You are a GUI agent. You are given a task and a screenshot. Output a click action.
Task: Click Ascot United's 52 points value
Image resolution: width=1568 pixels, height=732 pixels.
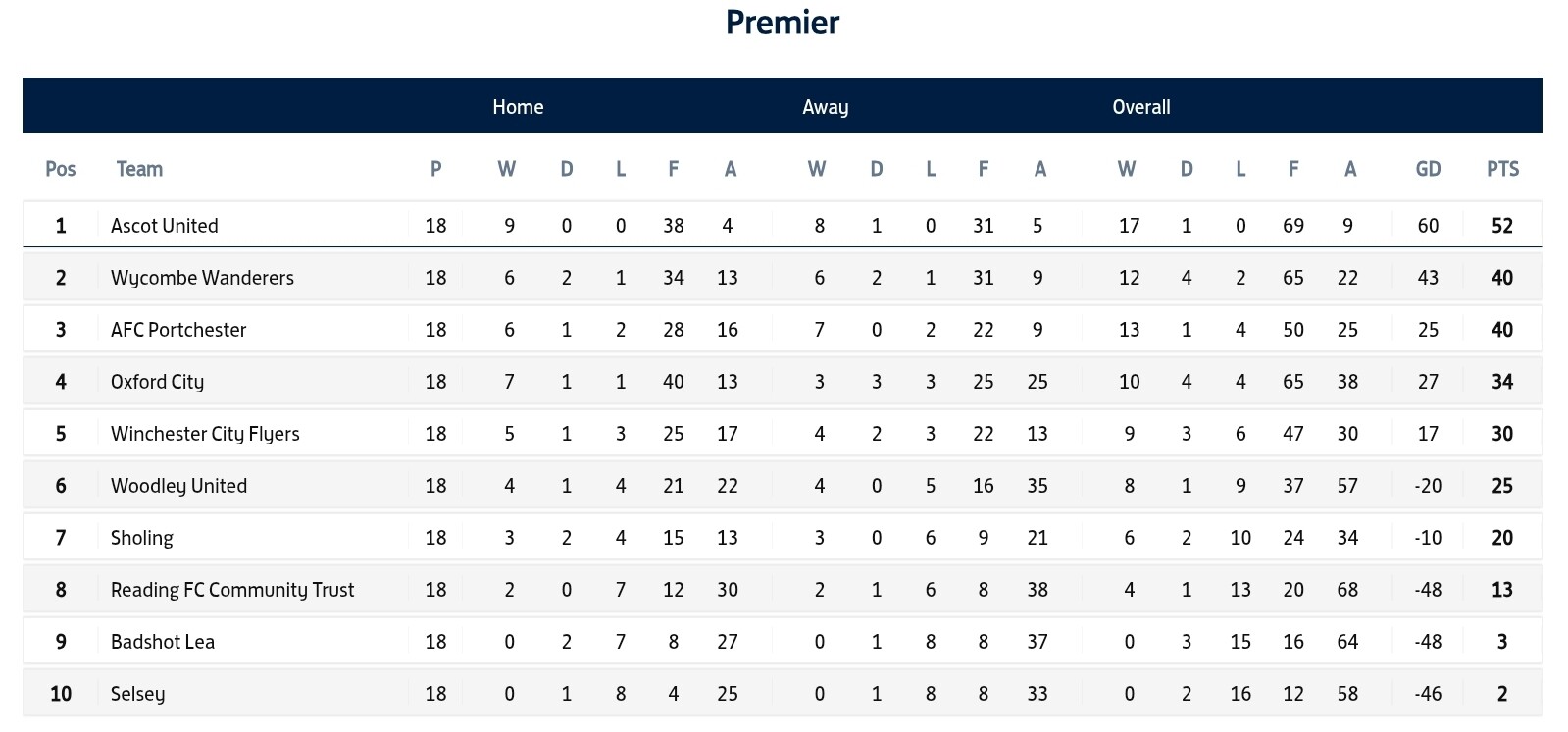pos(1502,226)
